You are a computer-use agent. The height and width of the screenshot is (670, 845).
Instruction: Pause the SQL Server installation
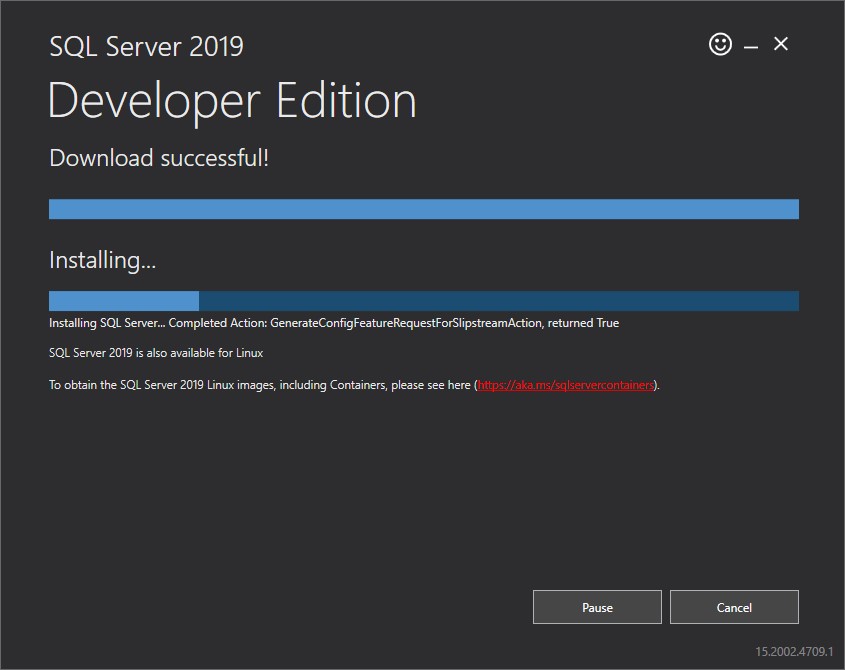(x=597, y=607)
